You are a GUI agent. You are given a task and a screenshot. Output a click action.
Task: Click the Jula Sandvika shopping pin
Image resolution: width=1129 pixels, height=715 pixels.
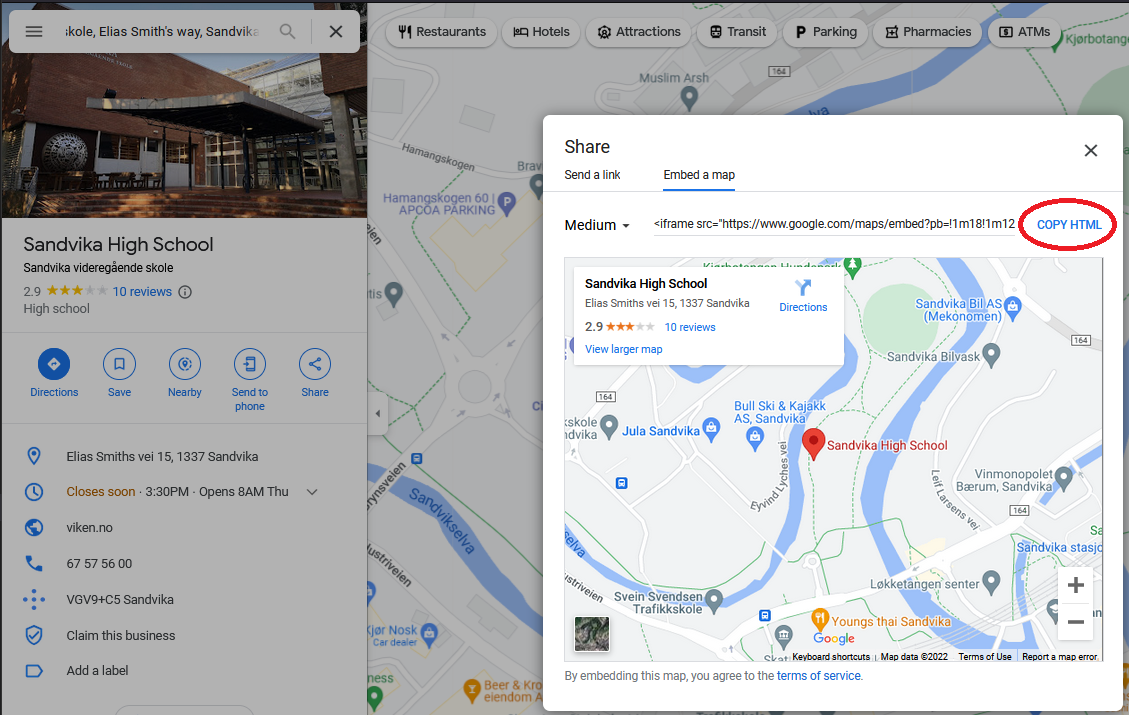711,428
